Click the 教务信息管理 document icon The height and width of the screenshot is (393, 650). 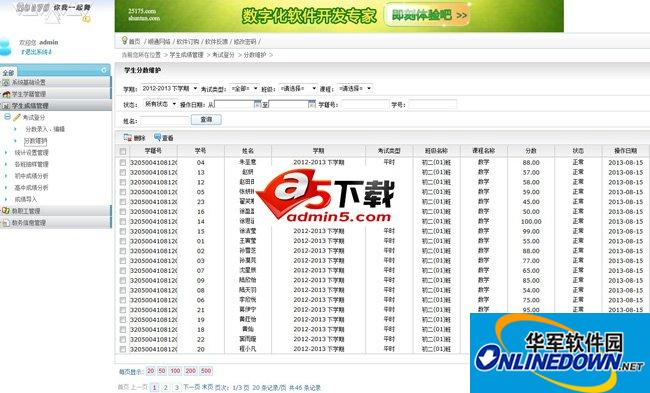[x=6, y=223]
